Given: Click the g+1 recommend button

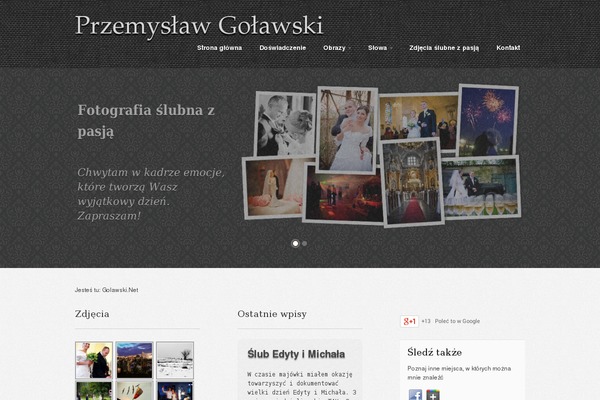Looking at the screenshot, I should tap(409, 321).
